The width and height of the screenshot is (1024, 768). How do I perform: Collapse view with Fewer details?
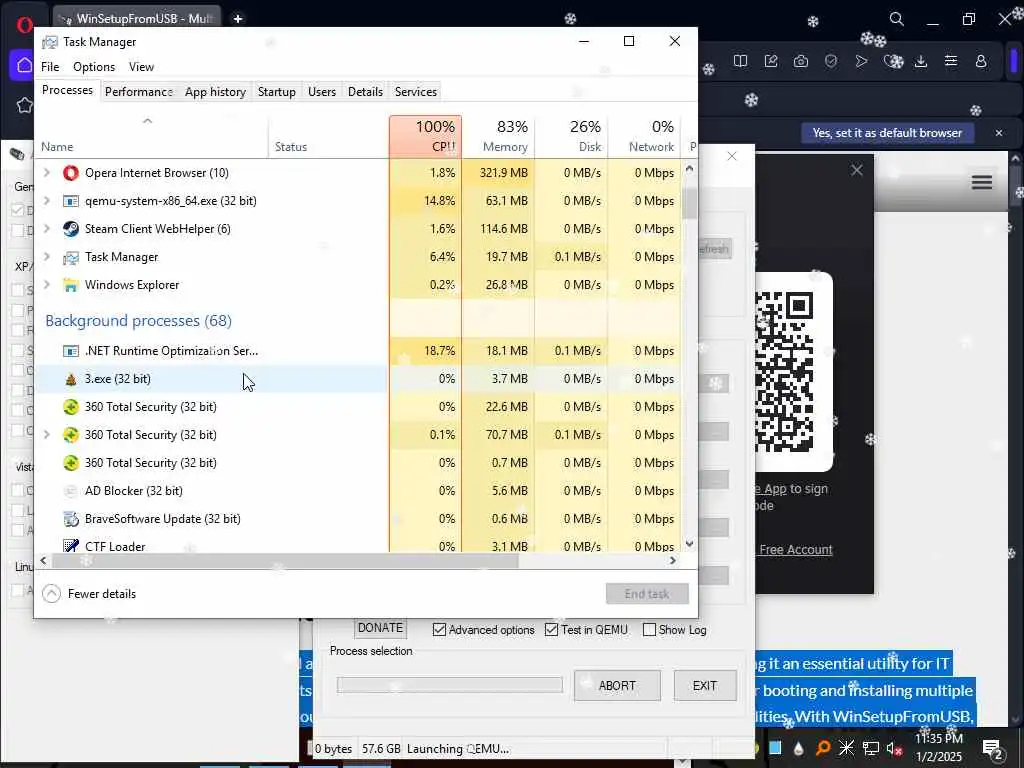pos(89,594)
